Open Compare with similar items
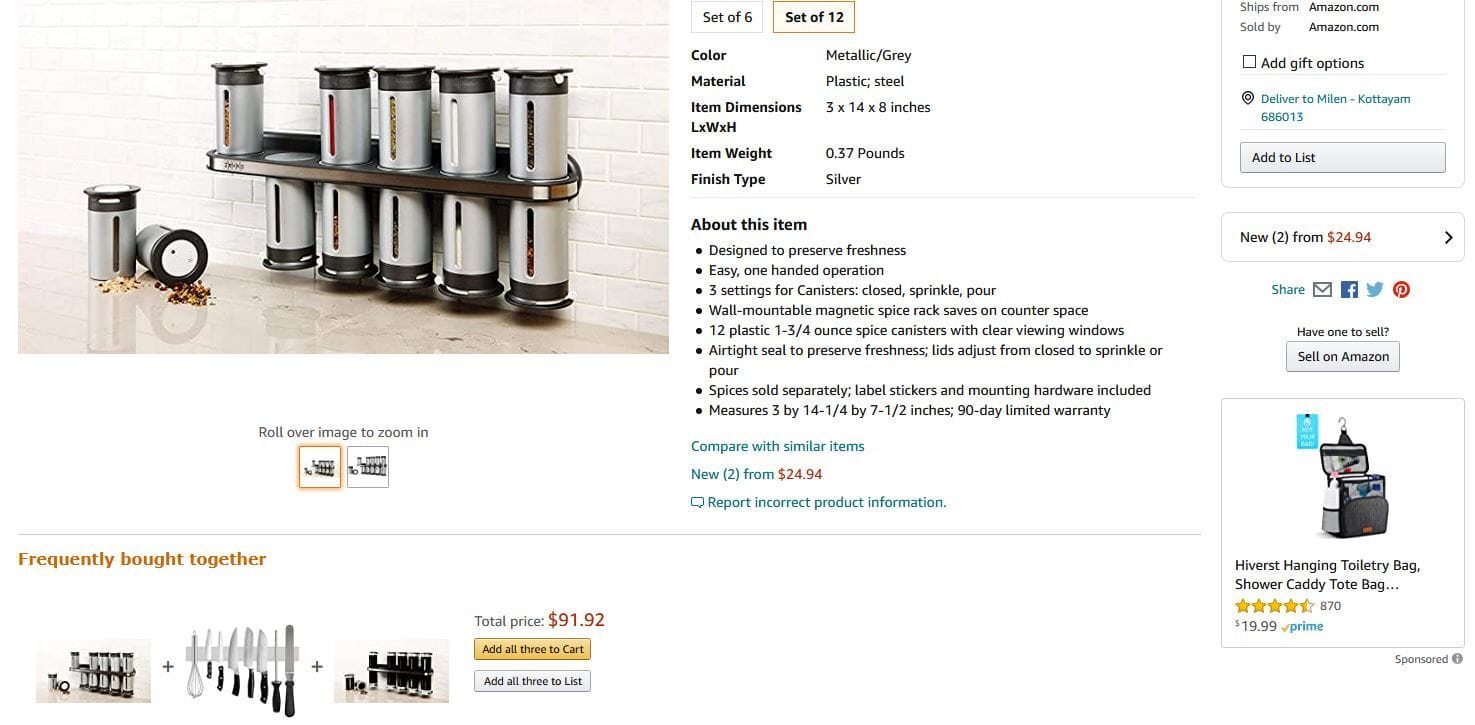The image size is (1475, 725). (777, 446)
